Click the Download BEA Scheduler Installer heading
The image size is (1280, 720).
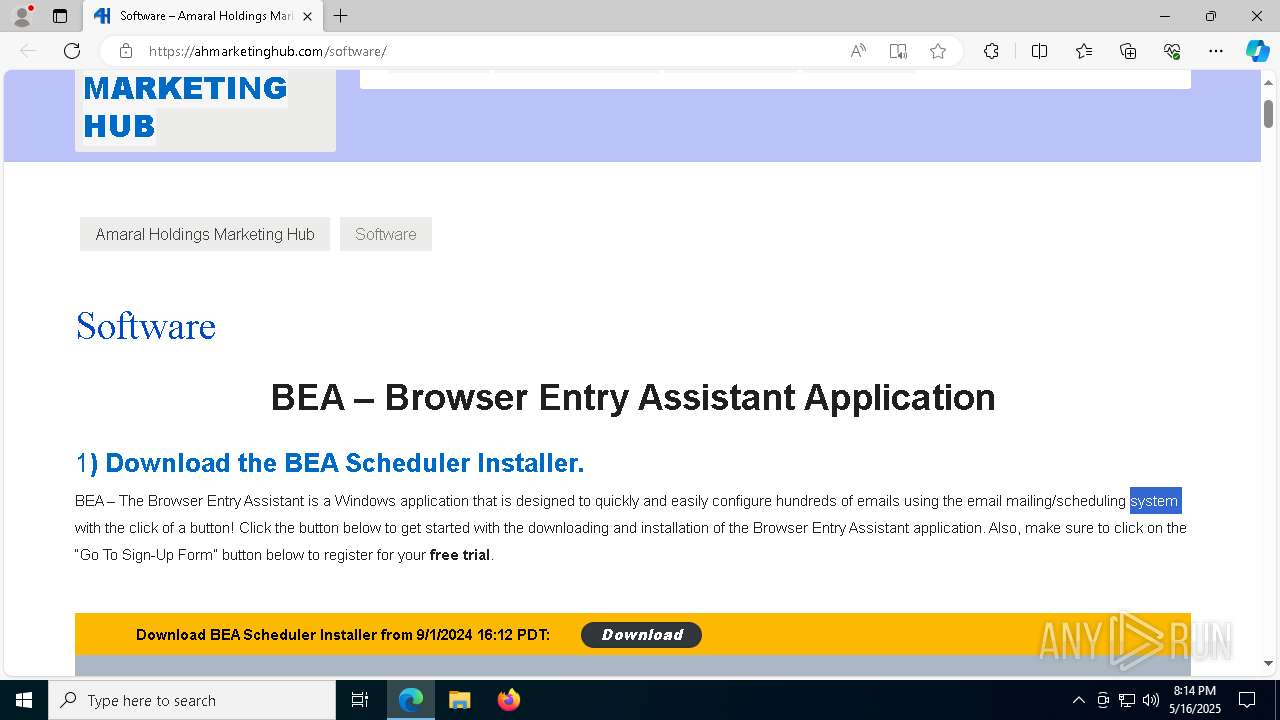[x=330, y=463]
